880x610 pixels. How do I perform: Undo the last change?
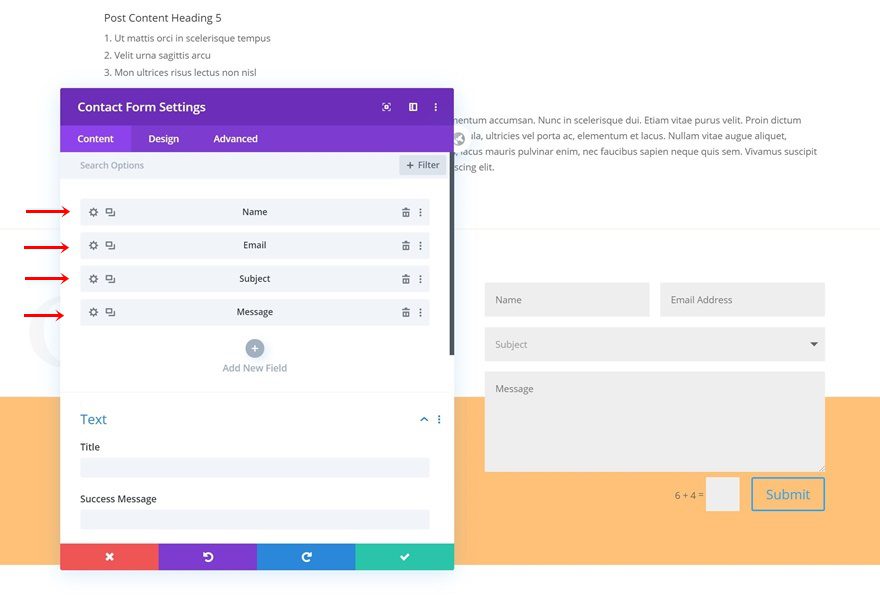coord(207,556)
